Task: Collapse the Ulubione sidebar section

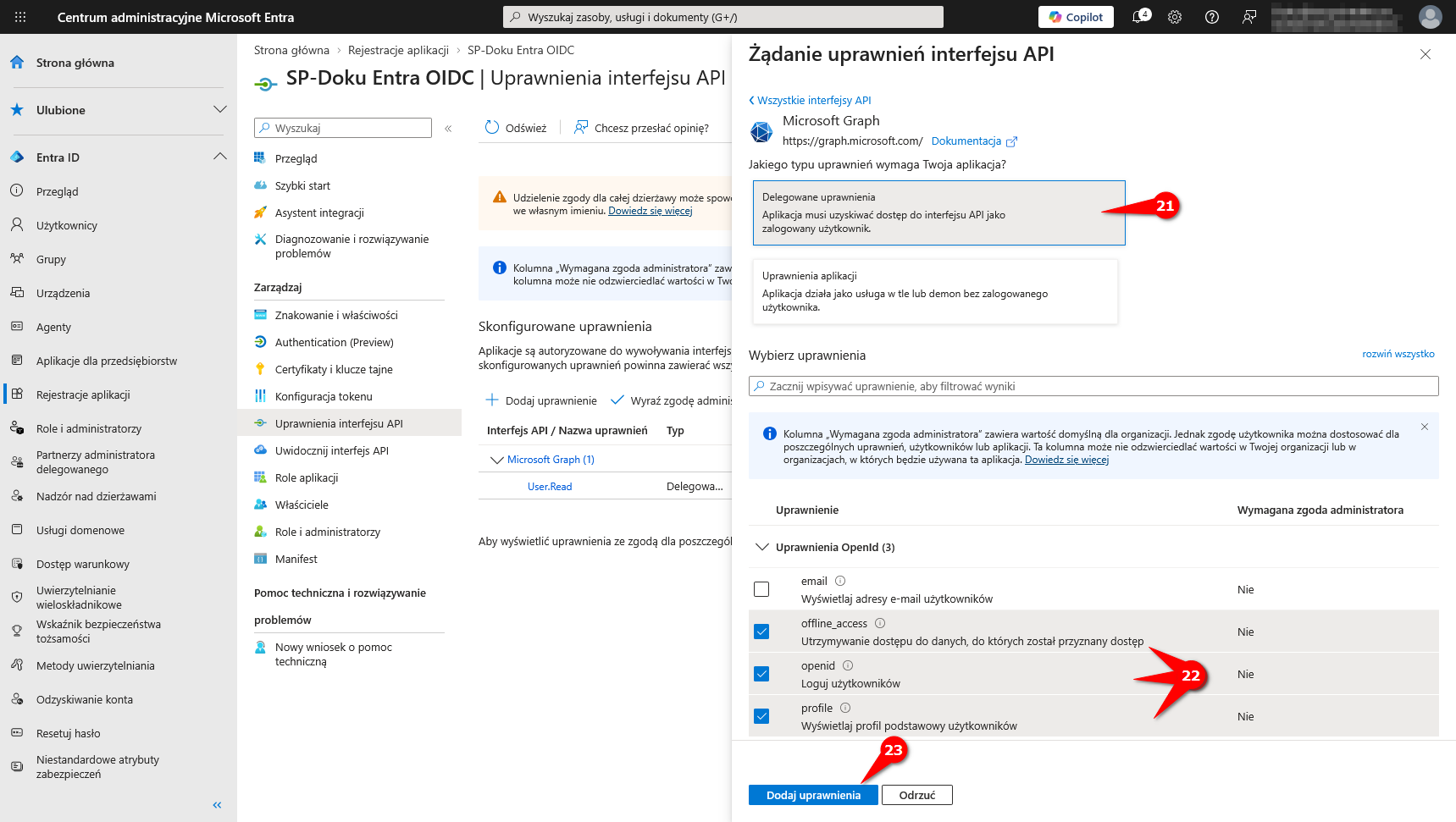Action: [220, 110]
